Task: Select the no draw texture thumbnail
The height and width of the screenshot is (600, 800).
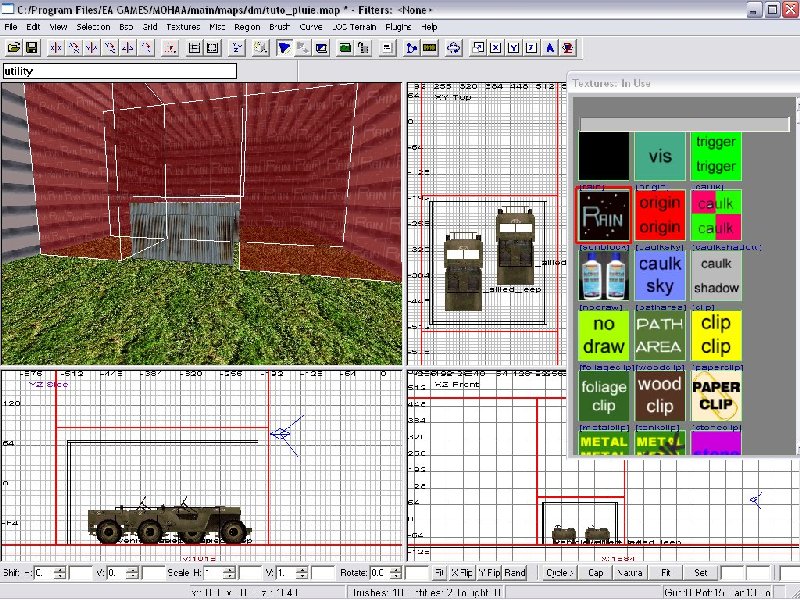Action: coord(604,336)
